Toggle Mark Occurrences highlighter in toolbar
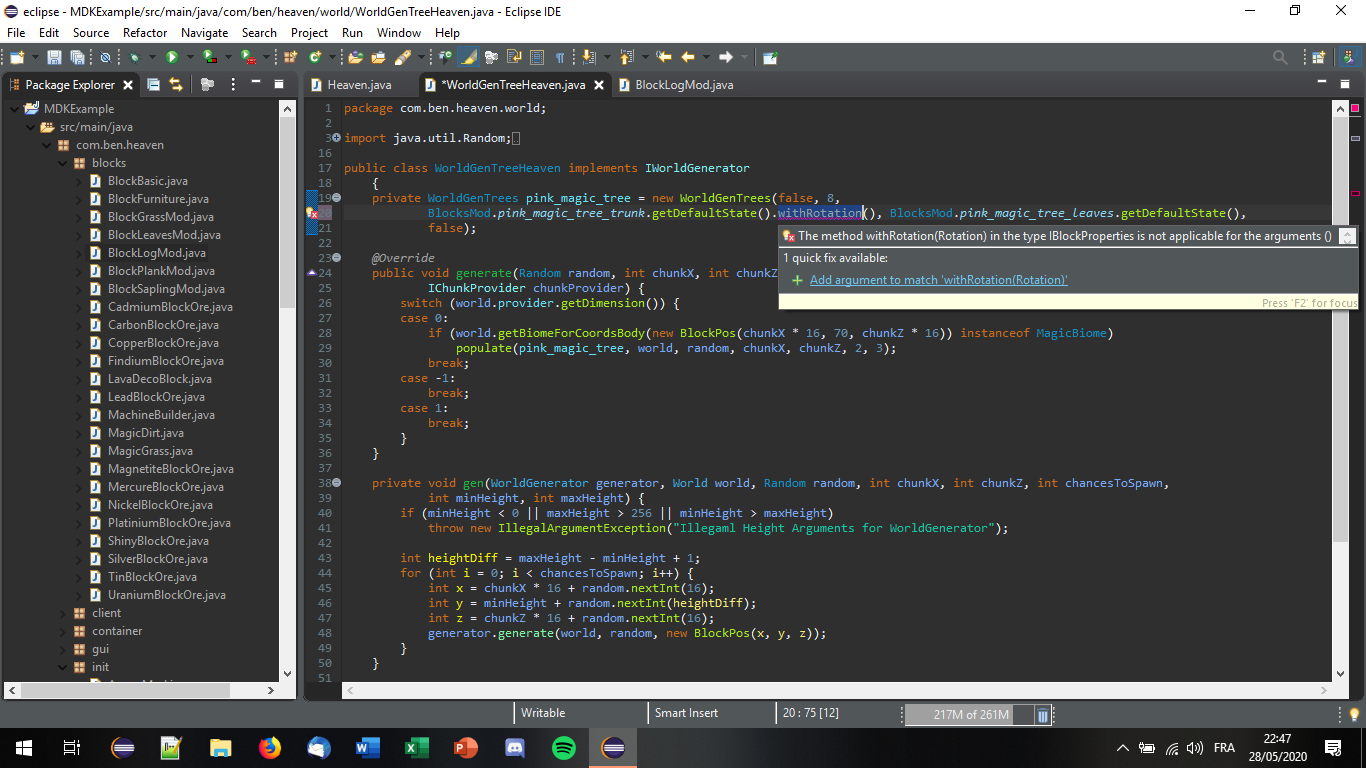 click(x=468, y=58)
